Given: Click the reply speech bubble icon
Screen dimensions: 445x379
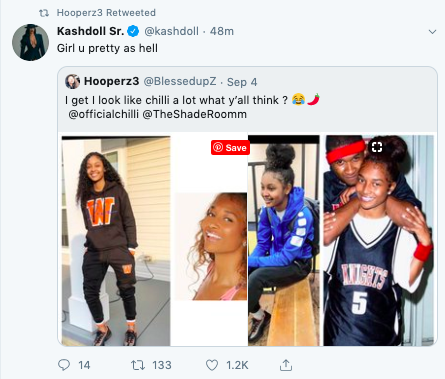Looking at the screenshot, I should 64,365.
